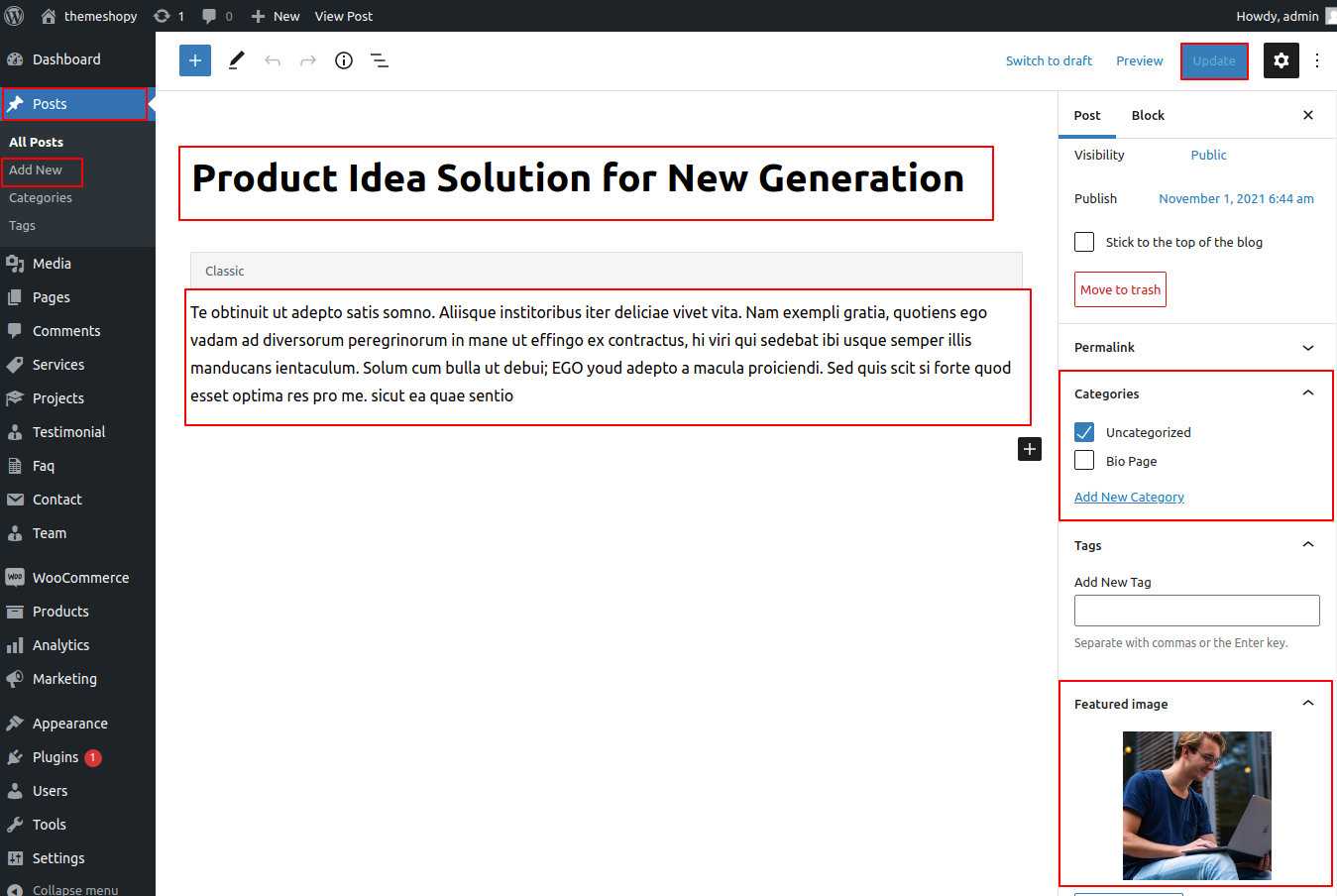Open the List View outline icon
This screenshot has width=1337, height=896.
point(380,60)
